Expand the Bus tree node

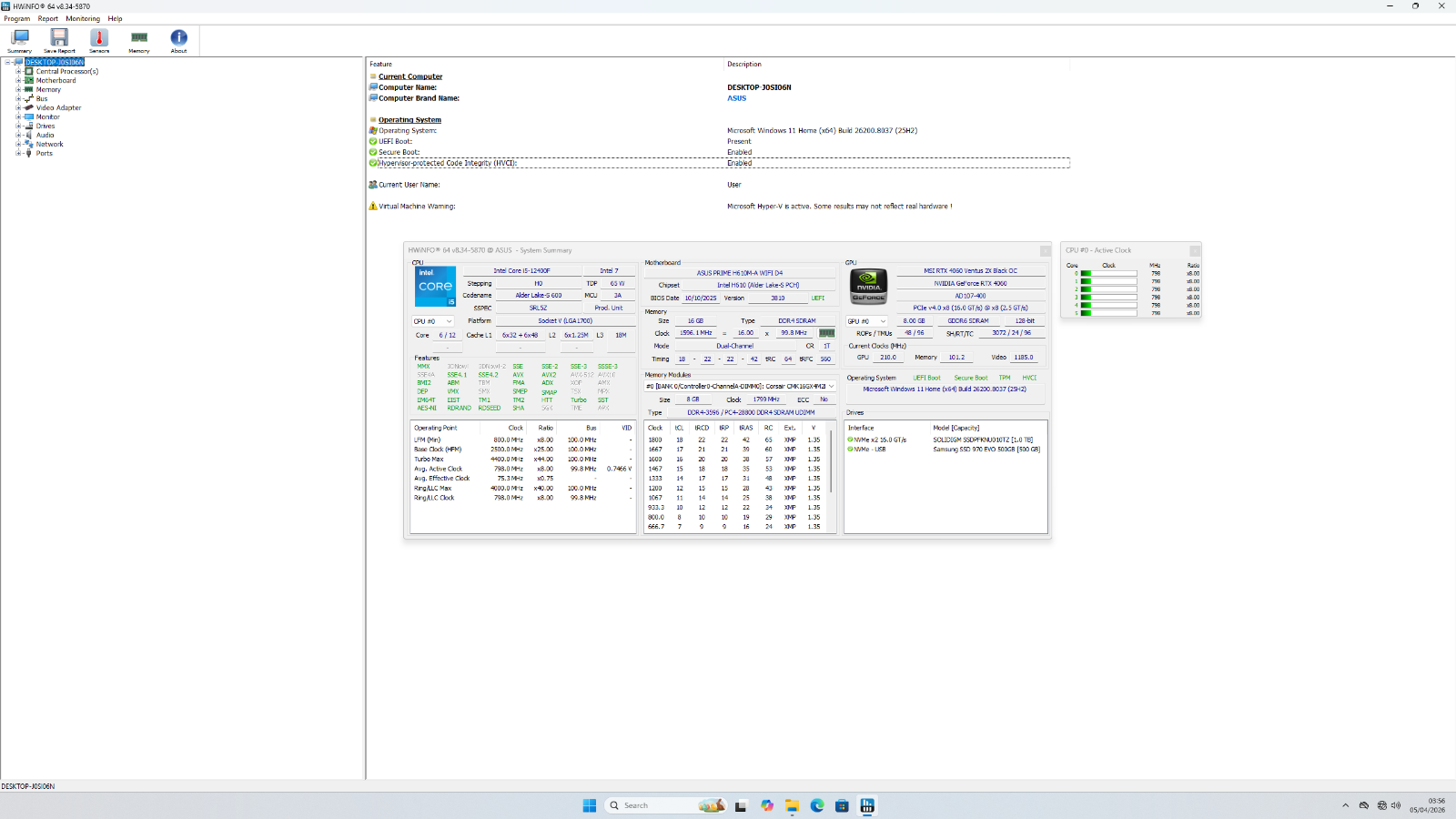click(18, 98)
